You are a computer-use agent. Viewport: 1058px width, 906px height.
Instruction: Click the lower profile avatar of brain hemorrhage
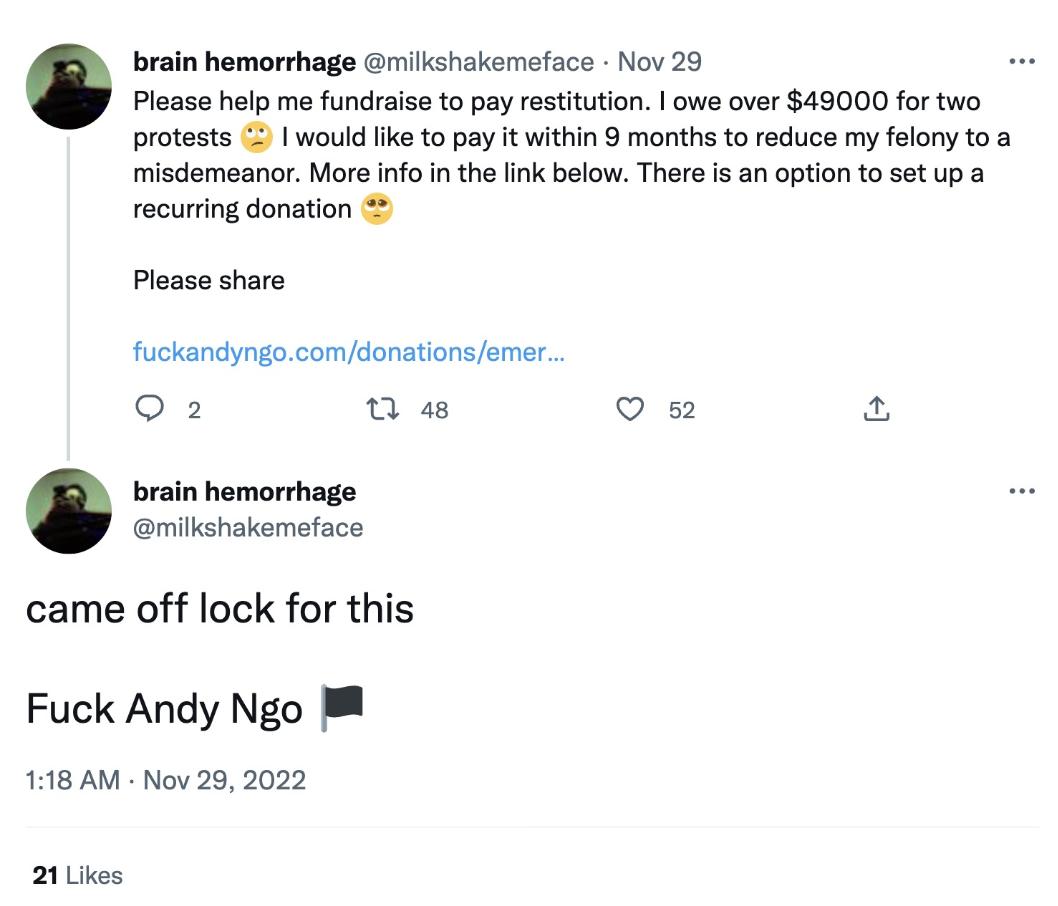(x=69, y=511)
